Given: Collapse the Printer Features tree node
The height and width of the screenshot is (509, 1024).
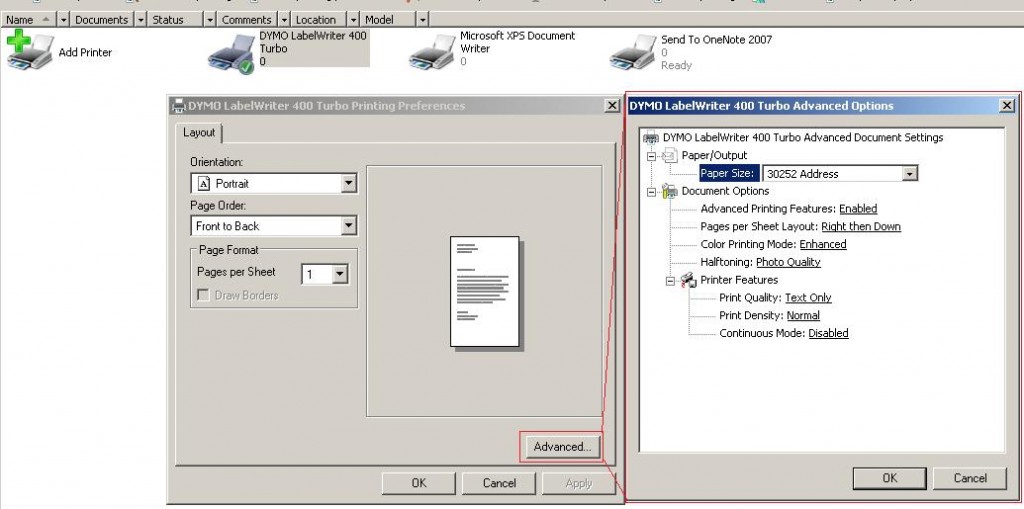Looking at the screenshot, I should pyautogui.click(x=670, y=281).
